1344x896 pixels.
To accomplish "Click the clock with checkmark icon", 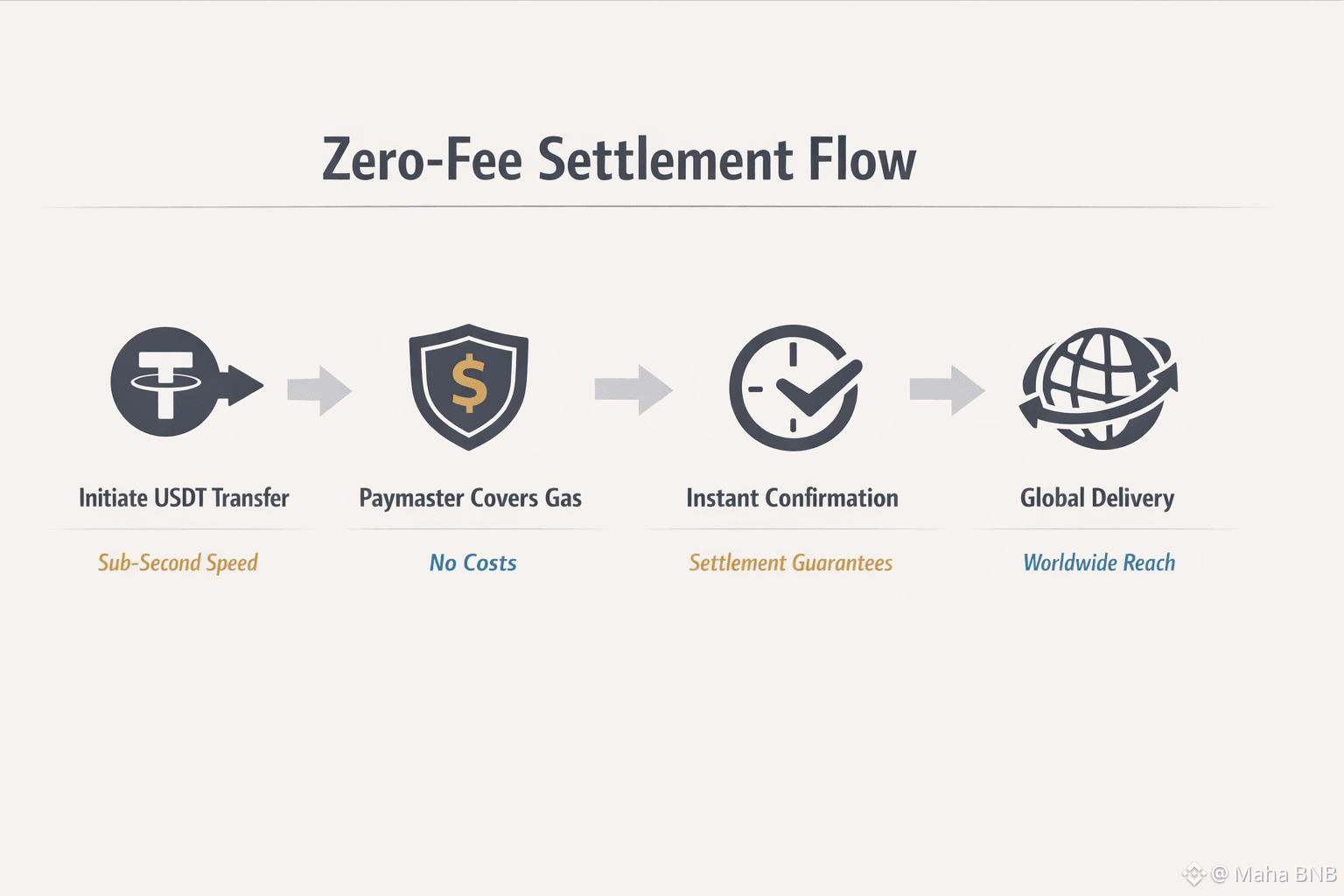I will [794, 388].
